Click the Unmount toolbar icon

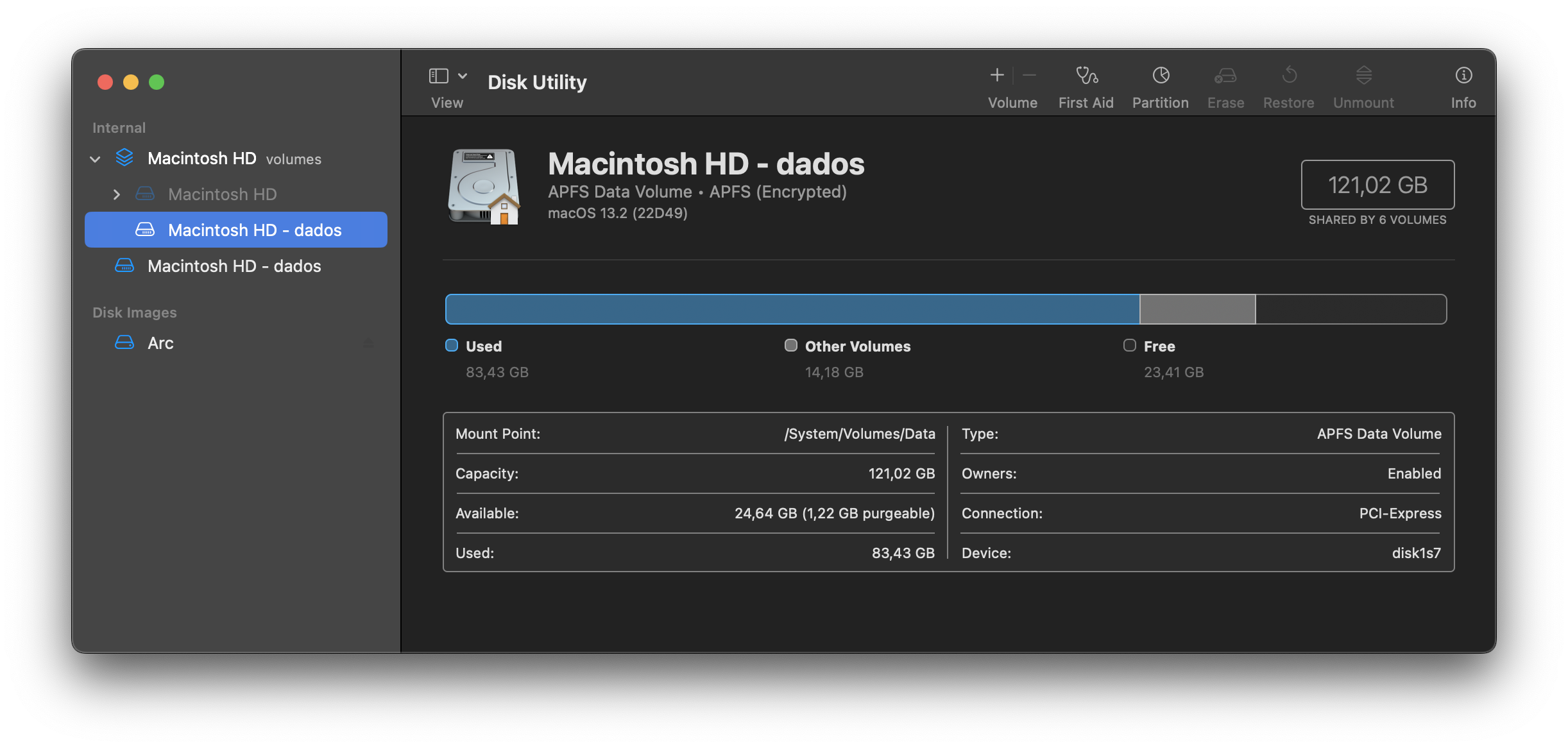click(x=1363, y=76)
